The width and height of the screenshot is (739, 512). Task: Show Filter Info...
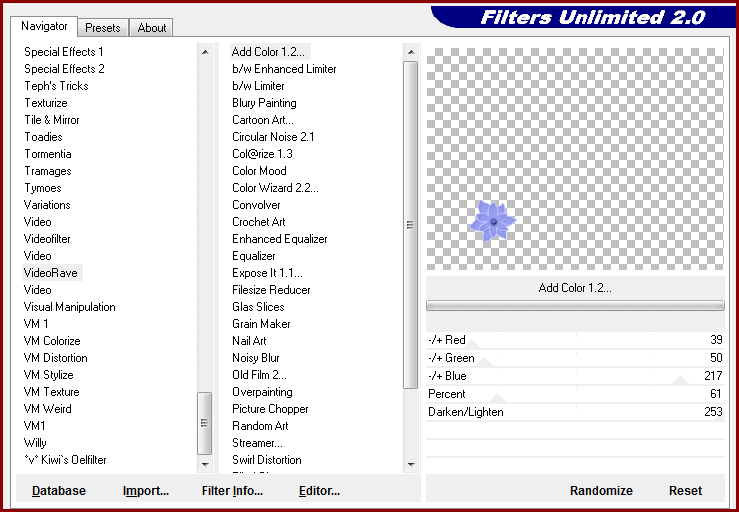coord(232,491)
